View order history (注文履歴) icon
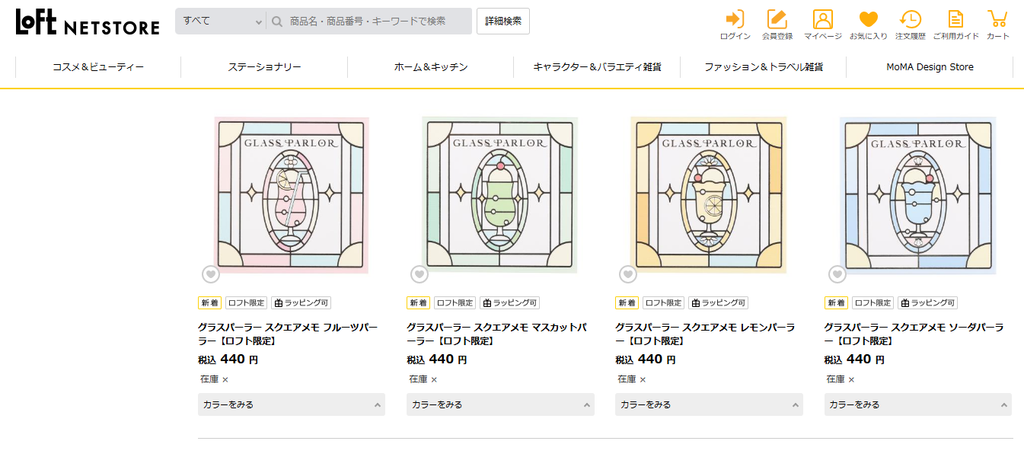This screenshot has height=461, width=1024. click(910, 25)
